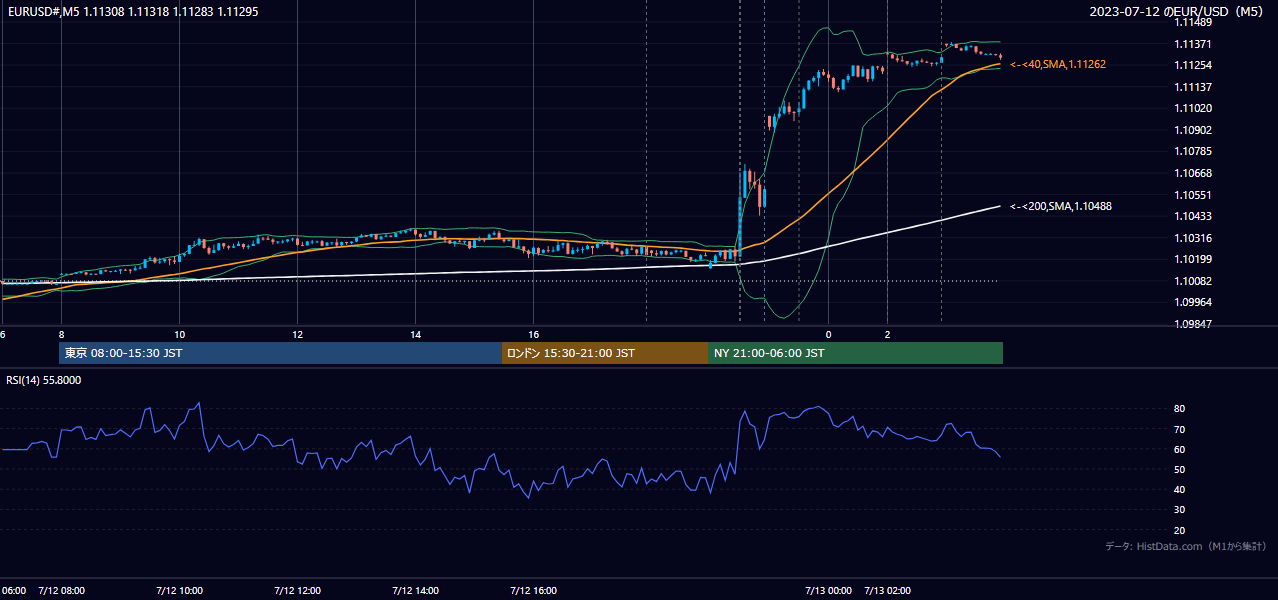Click price axis value 1.09964
1278x600 pixels.
point(1193,302)
